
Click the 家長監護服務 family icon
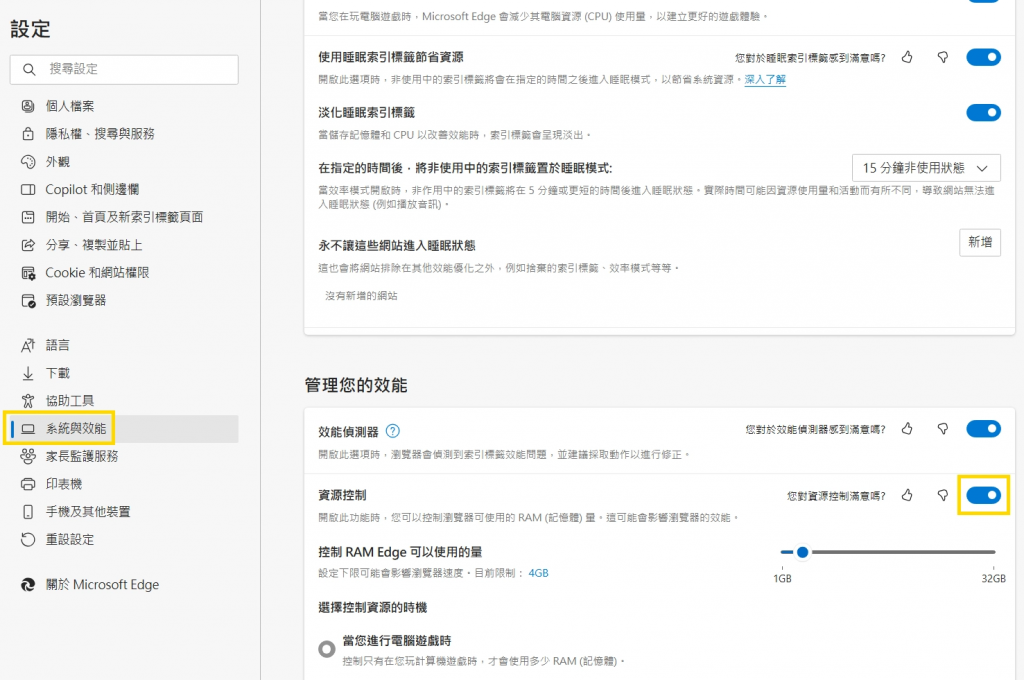pos(28,456)
